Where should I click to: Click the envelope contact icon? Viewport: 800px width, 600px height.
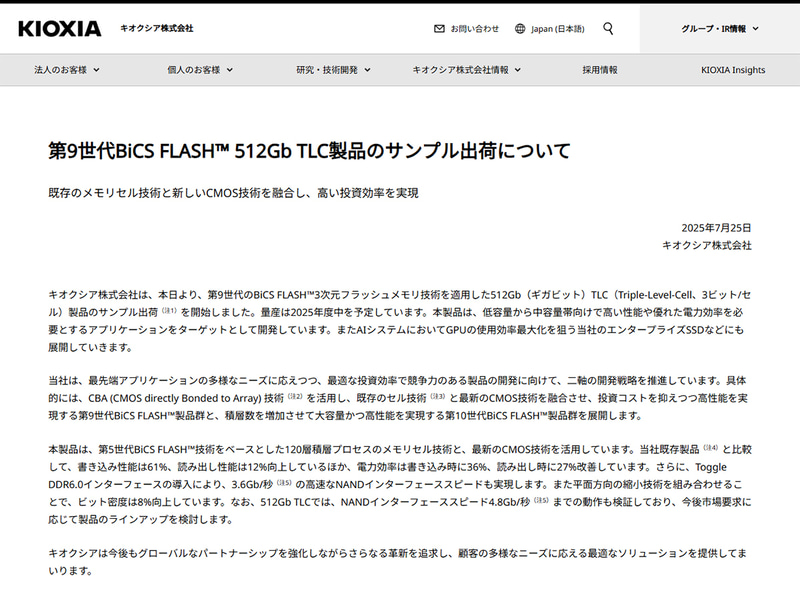point(439,29)
